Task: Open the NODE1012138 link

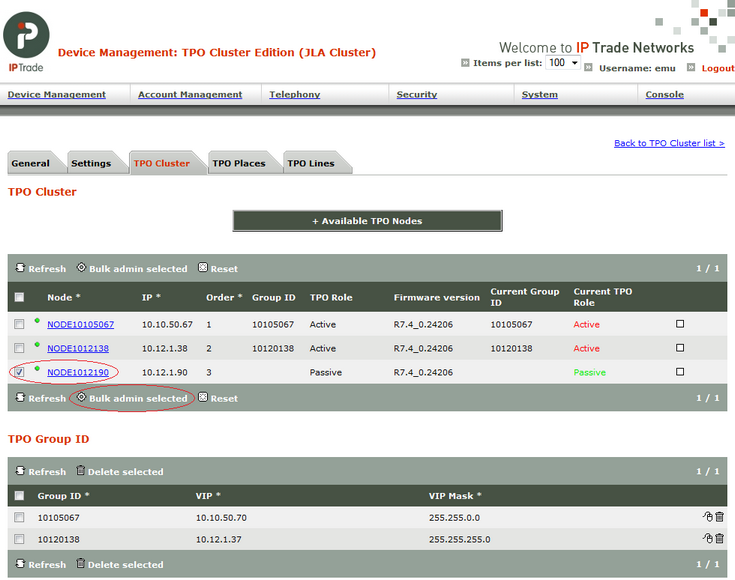Action: (78, 348)
